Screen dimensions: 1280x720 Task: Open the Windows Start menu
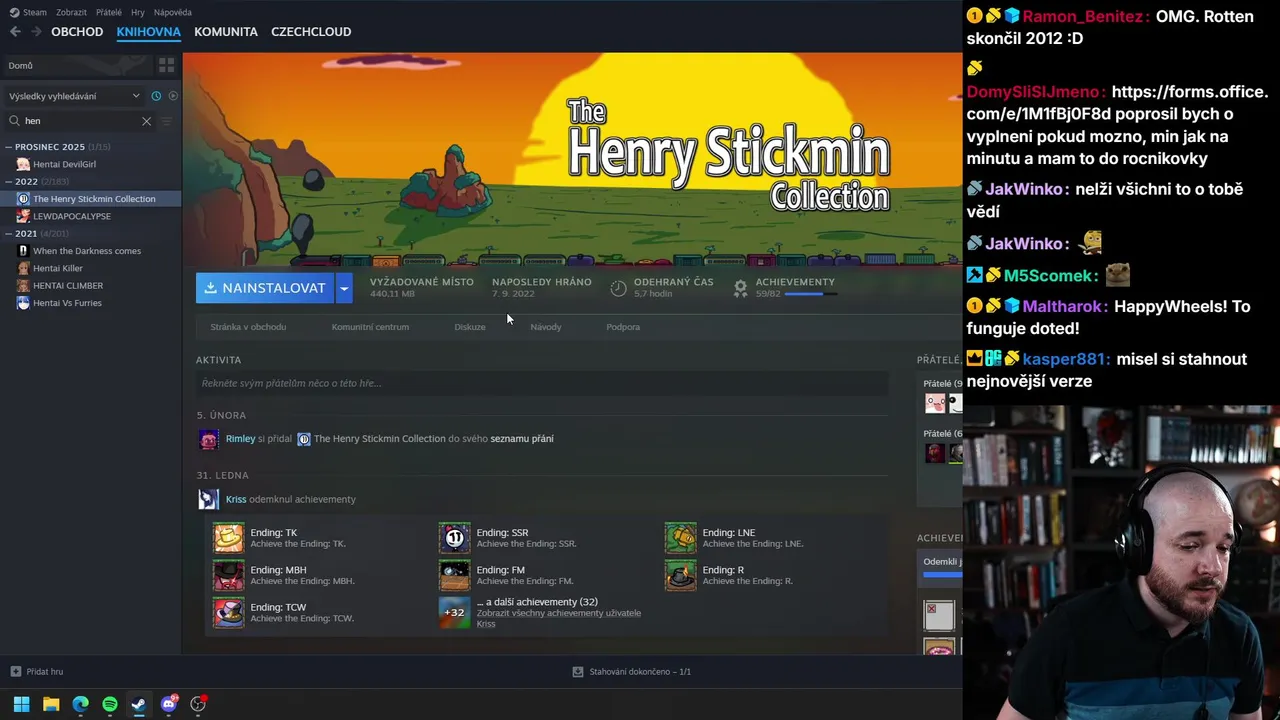pyautogui.click(x=21, y=704)
